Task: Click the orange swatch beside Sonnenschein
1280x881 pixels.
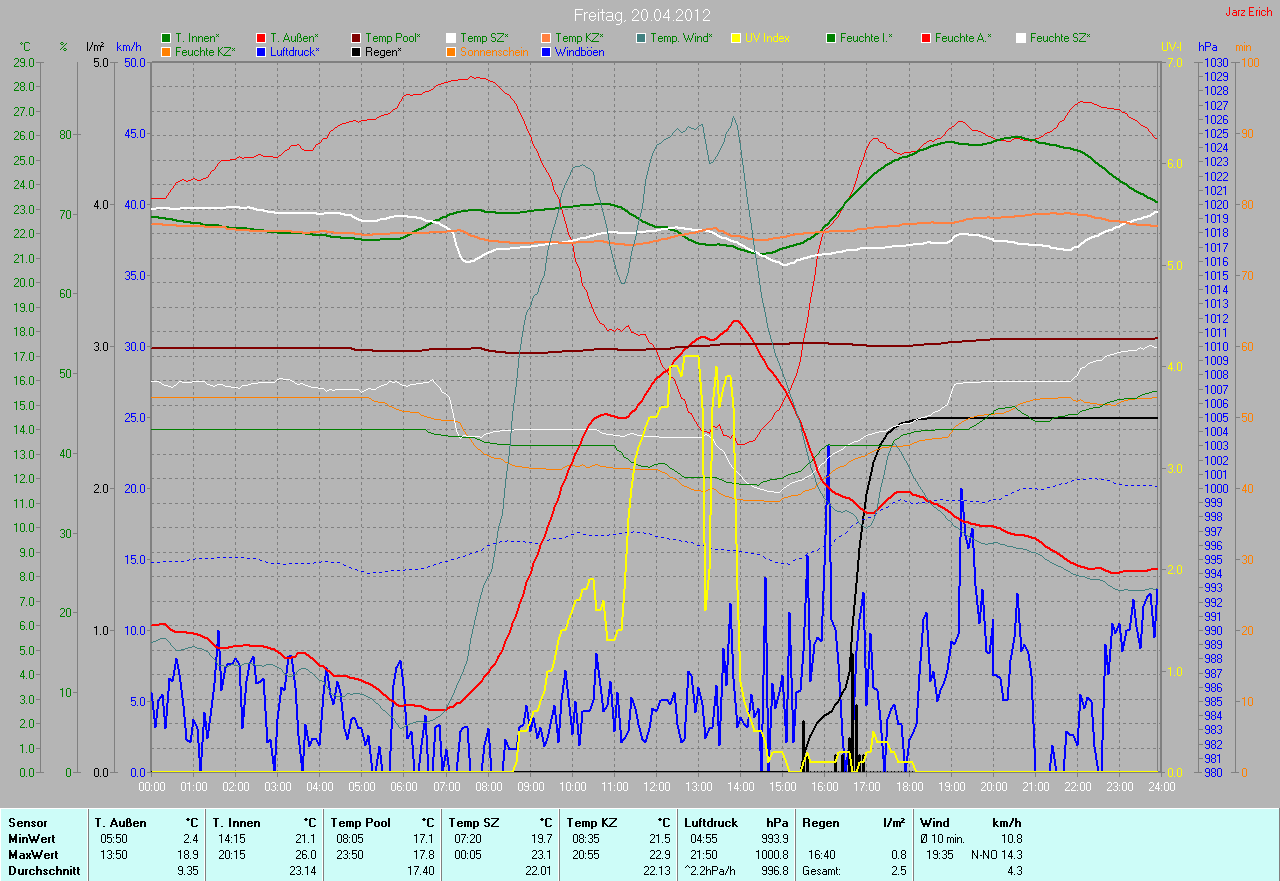Action: [x=452, y=51]
